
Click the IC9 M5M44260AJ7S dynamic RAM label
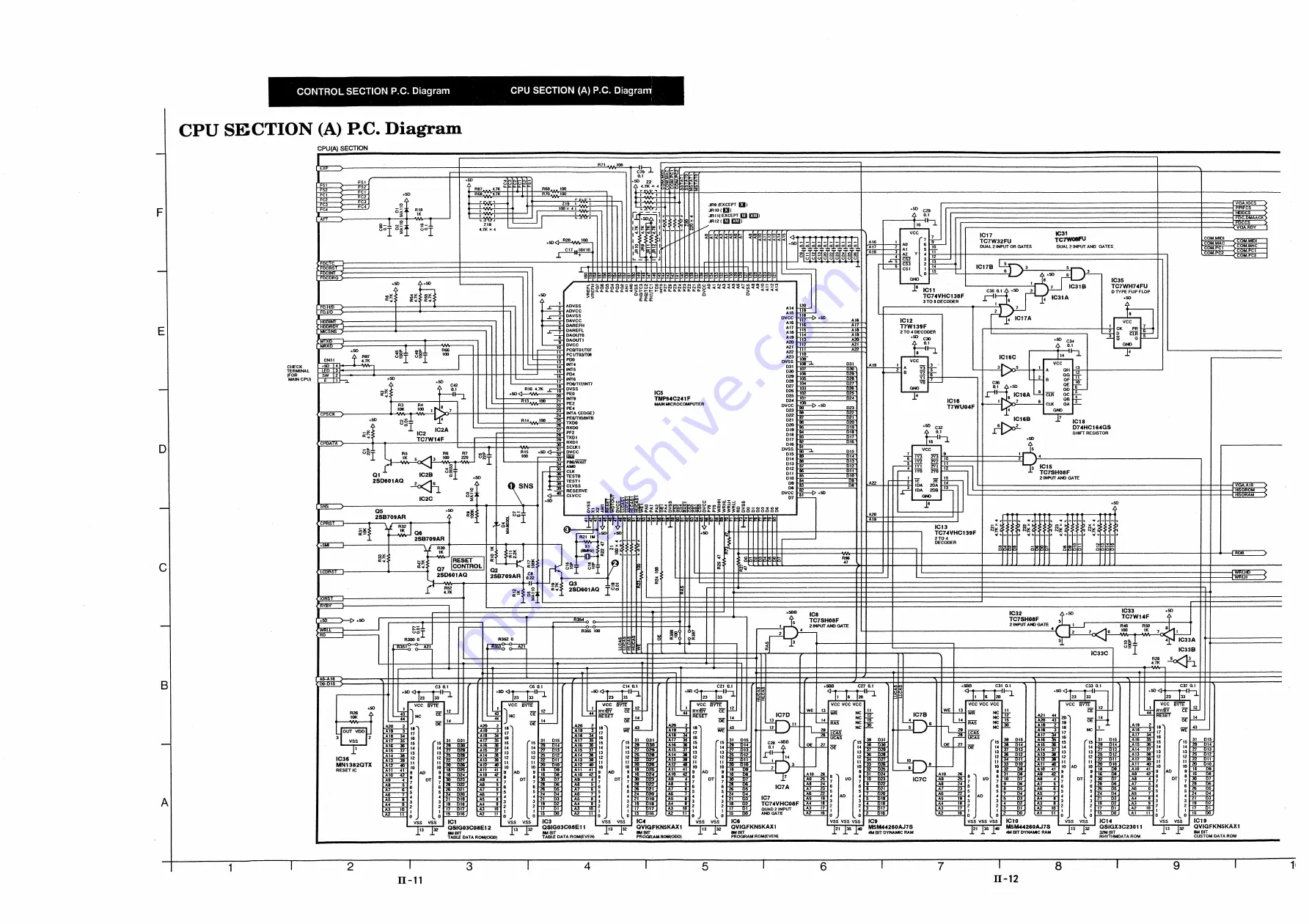tap(891, 826)
